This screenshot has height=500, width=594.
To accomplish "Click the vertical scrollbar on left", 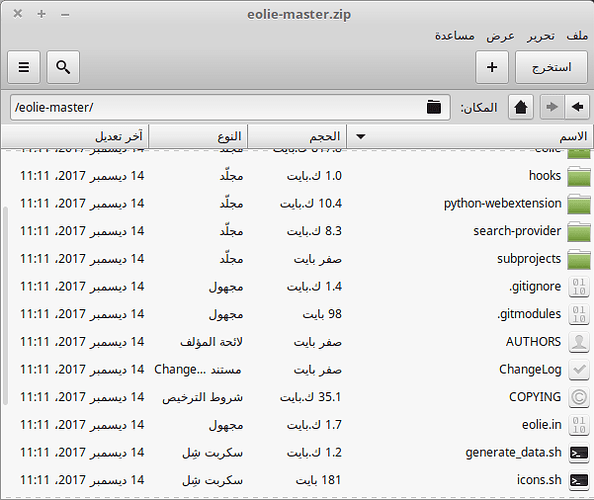I will tap(5, 306).
